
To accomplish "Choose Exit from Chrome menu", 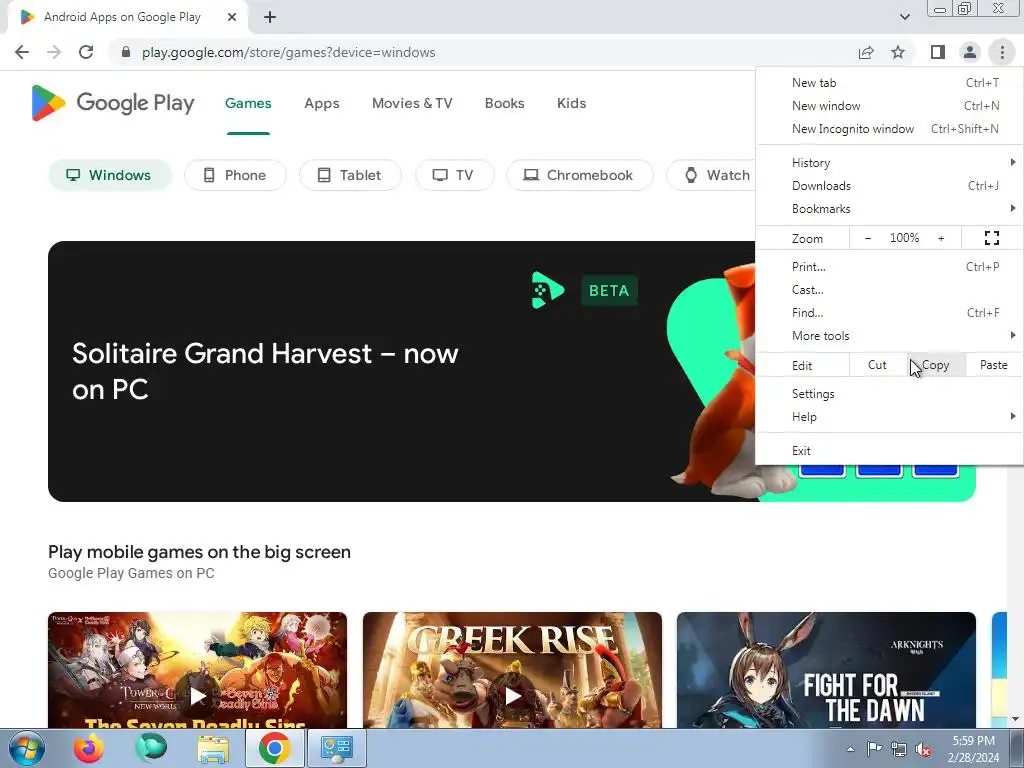I will click(x=889, y=451).
